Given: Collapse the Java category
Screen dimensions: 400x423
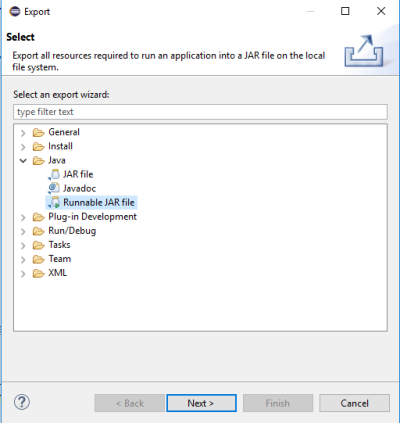Looking at the screenshot, I should tap(23, 161).
